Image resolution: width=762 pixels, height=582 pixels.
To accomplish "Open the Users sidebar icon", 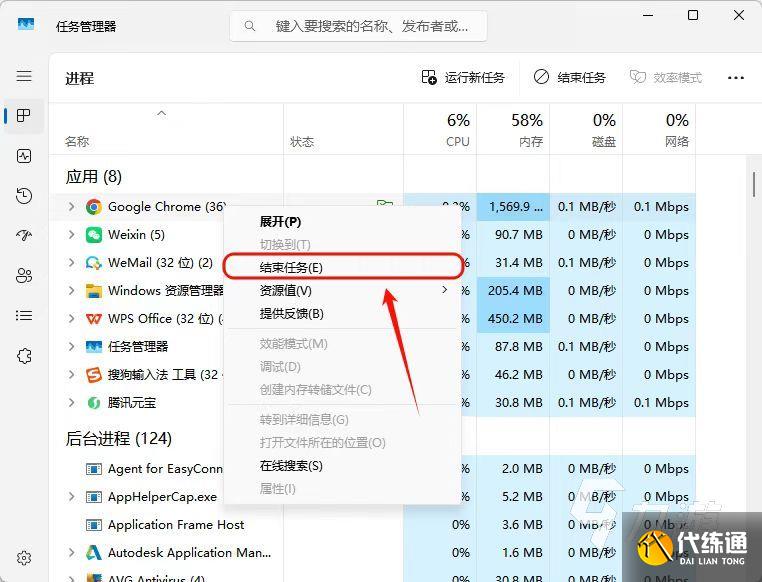I will pyautogui.click(x=24, y=275).
